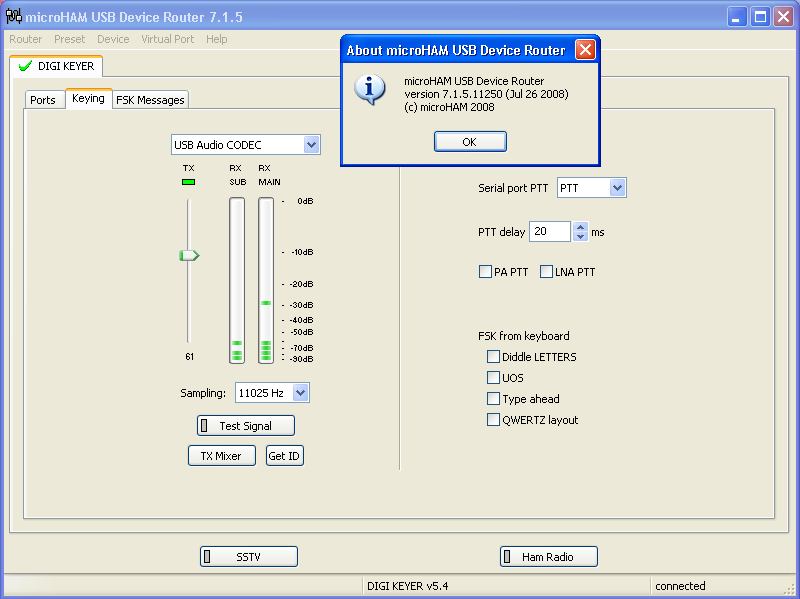Toggle the Test Signal button

coord(246,426)
